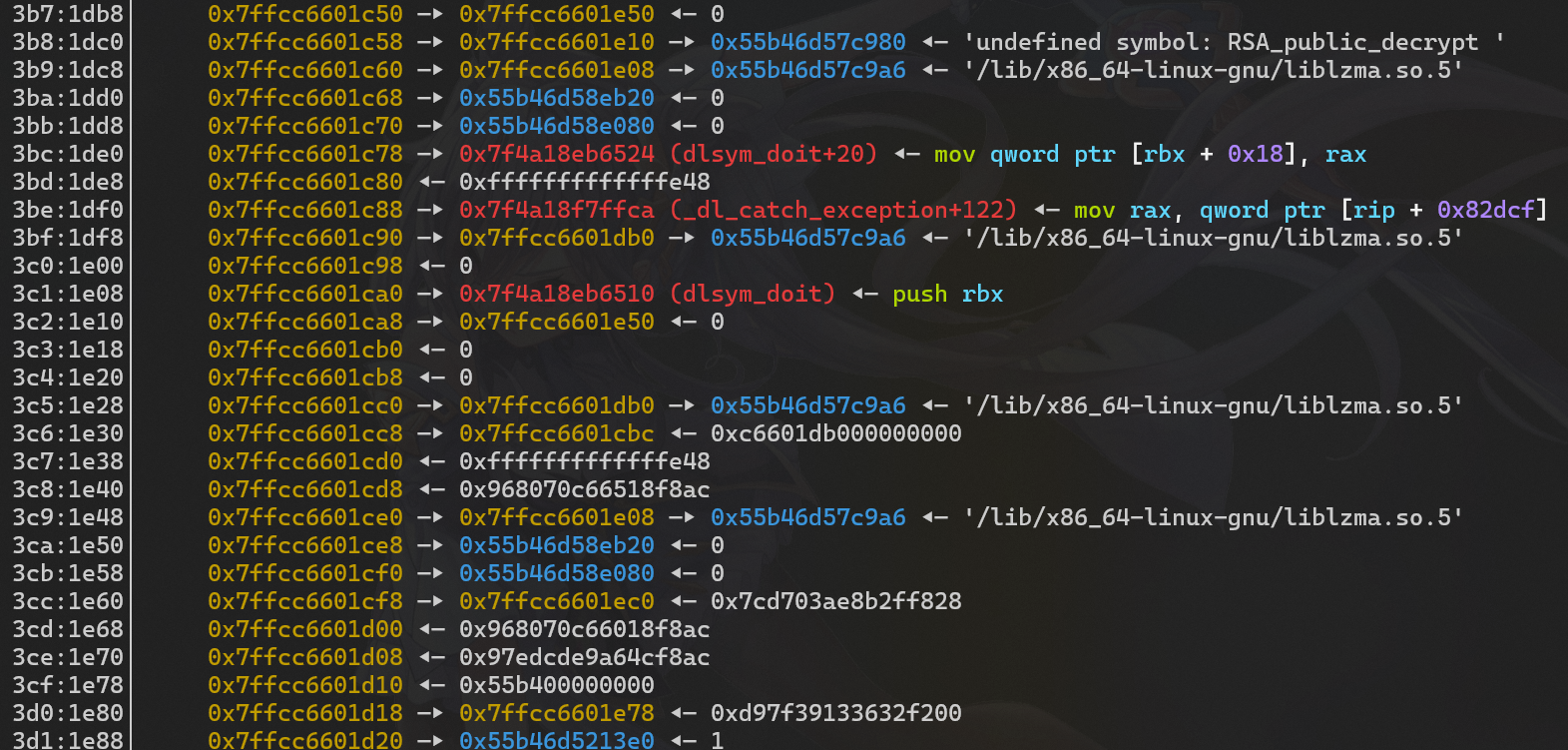Screen dimensions: 1568x750
Task: Click value 0x7cd703ae8b2ff828
Action: (836, 601)
